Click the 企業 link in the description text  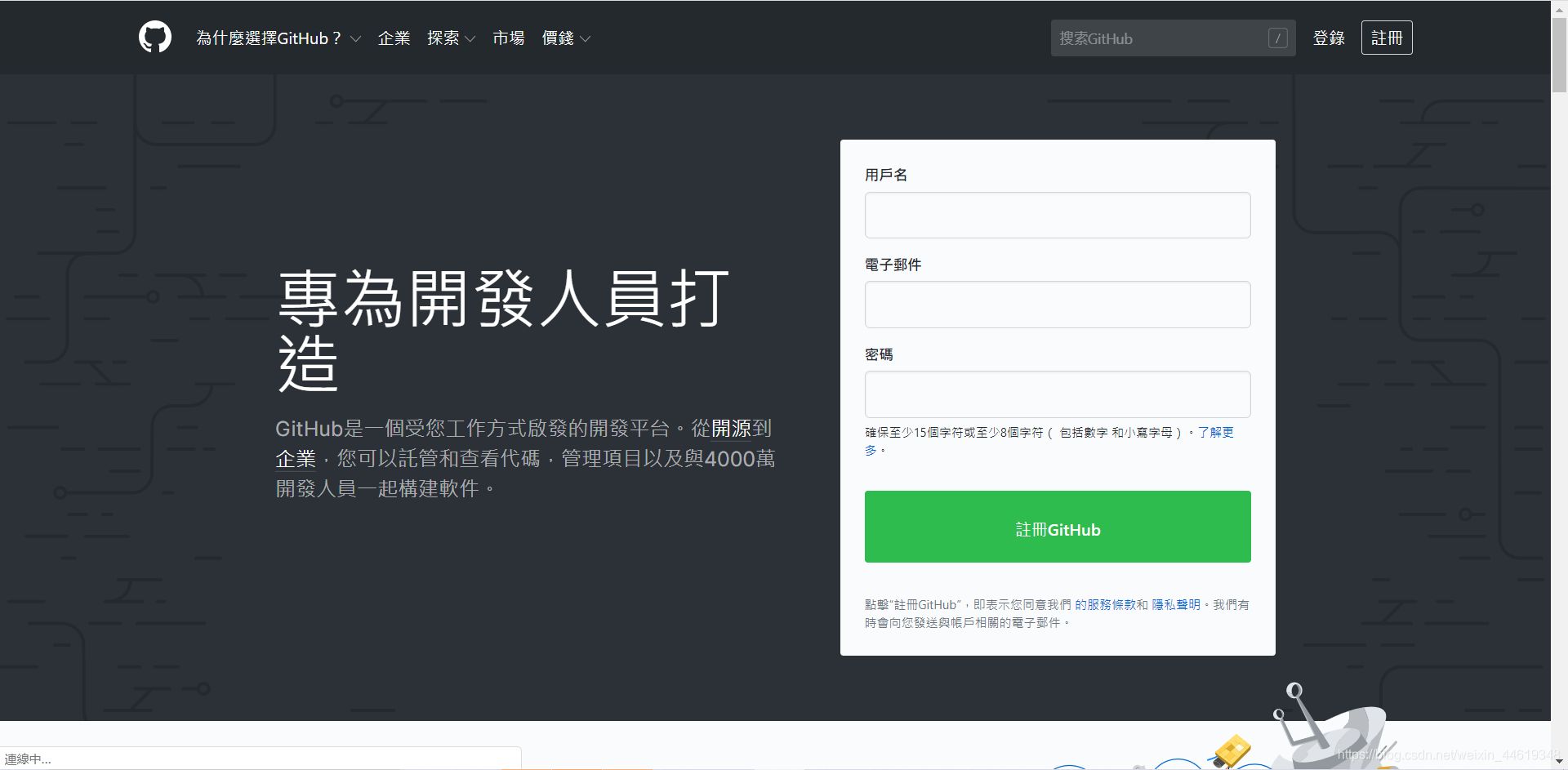coord(295,459)
